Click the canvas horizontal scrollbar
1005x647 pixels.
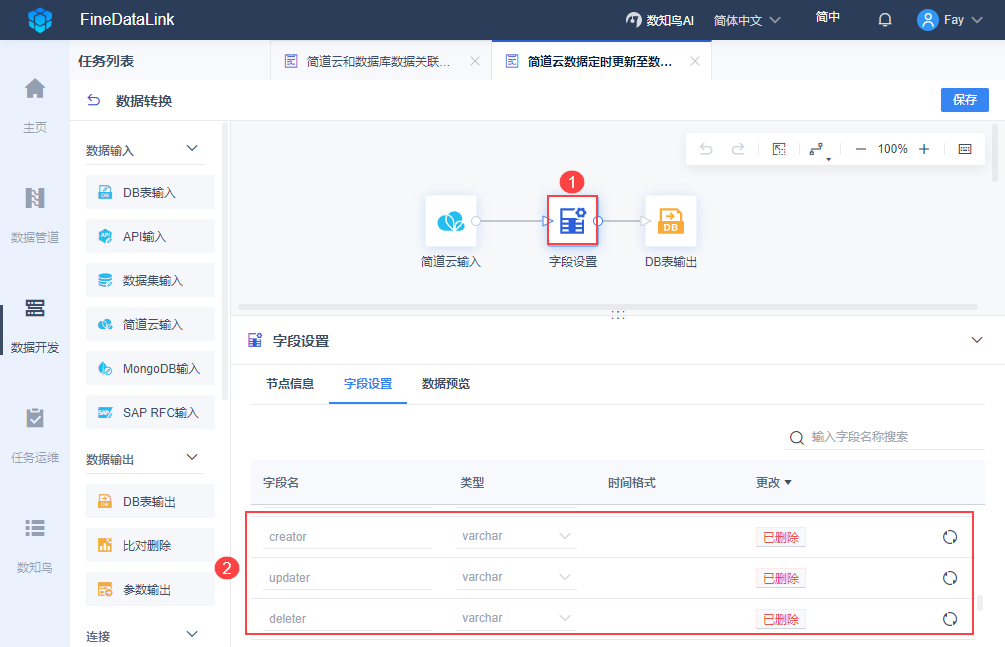coord(608,307)
